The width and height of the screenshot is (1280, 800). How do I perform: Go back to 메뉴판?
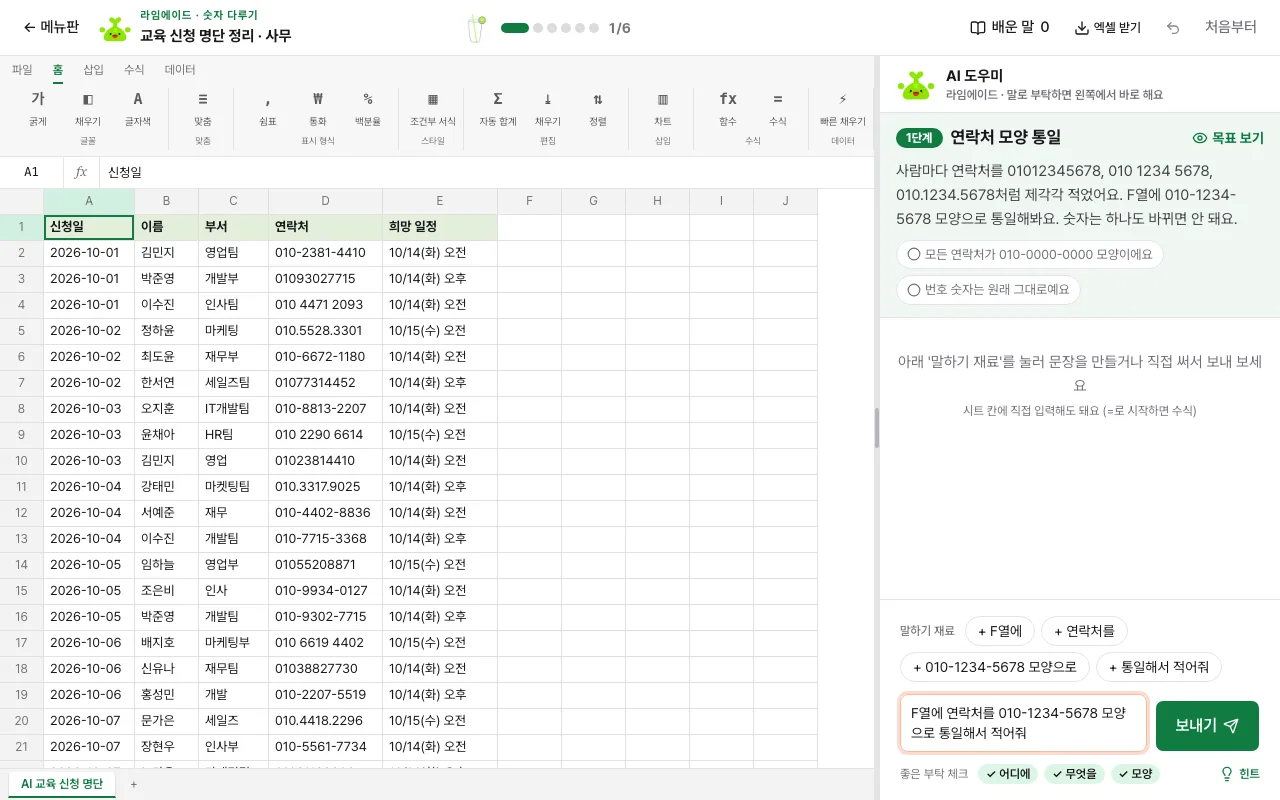(51, 28)
